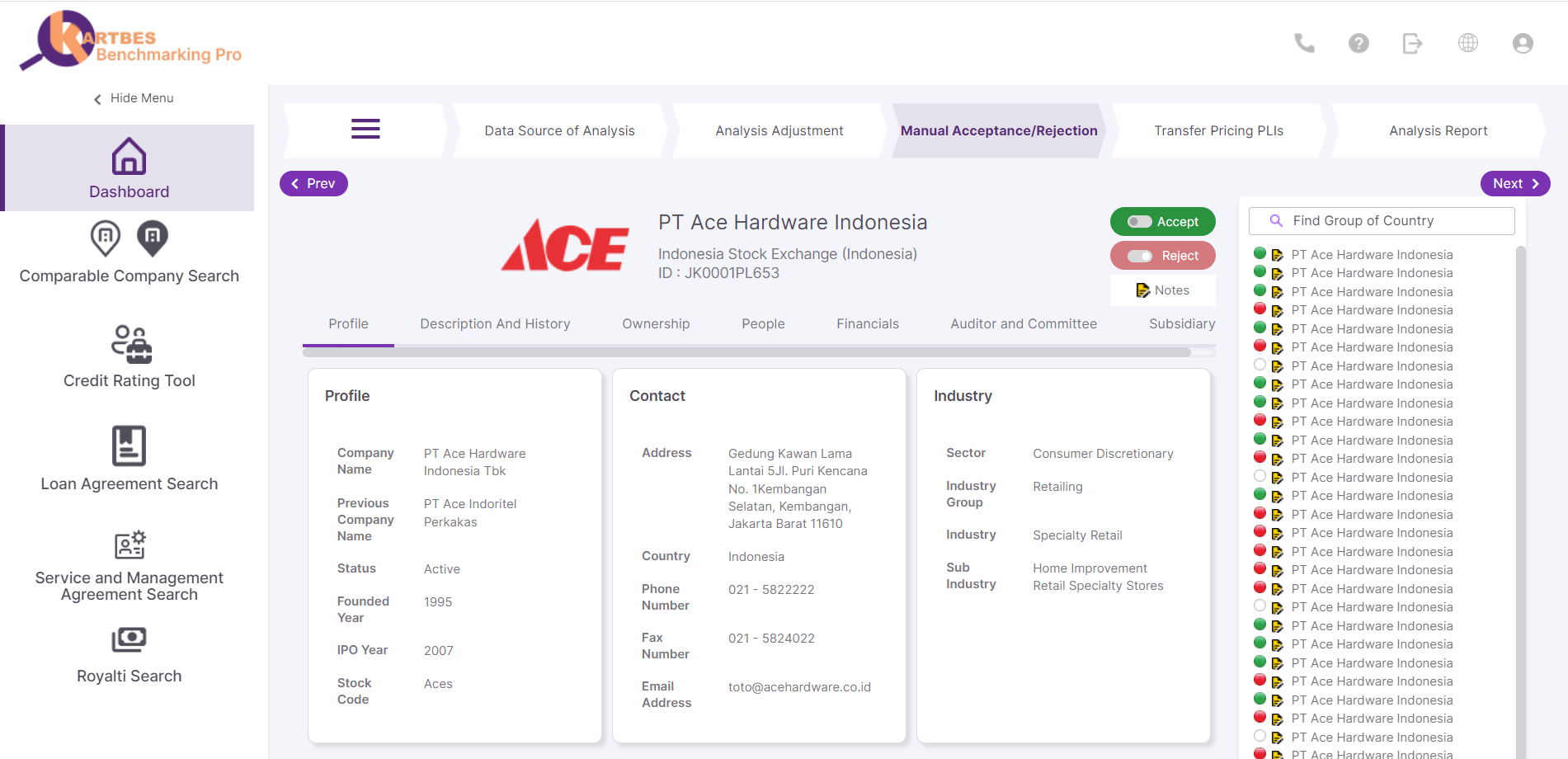Screen dimensions: 1568x759
Task: Select the Profile tab
Action: (348, 324)
